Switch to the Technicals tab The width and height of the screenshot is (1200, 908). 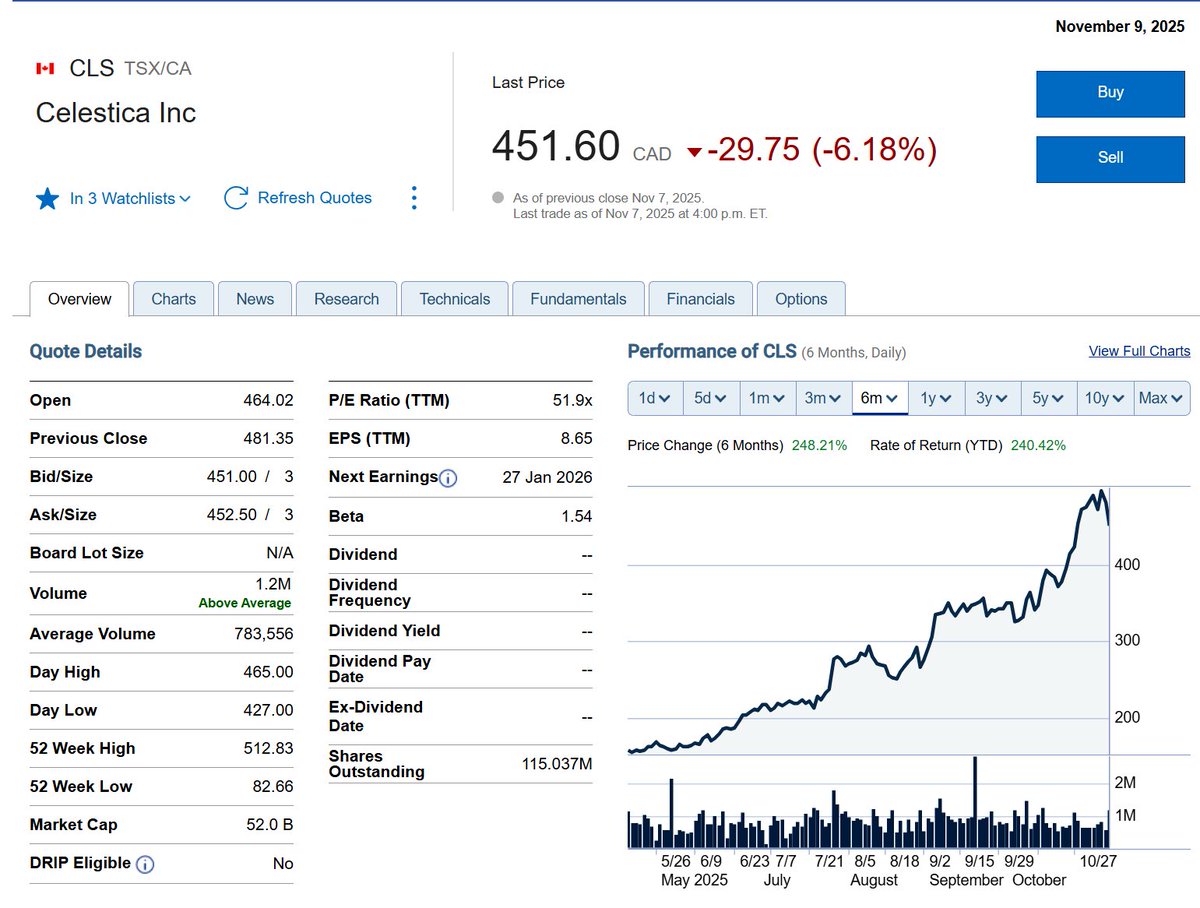[455, 299]
